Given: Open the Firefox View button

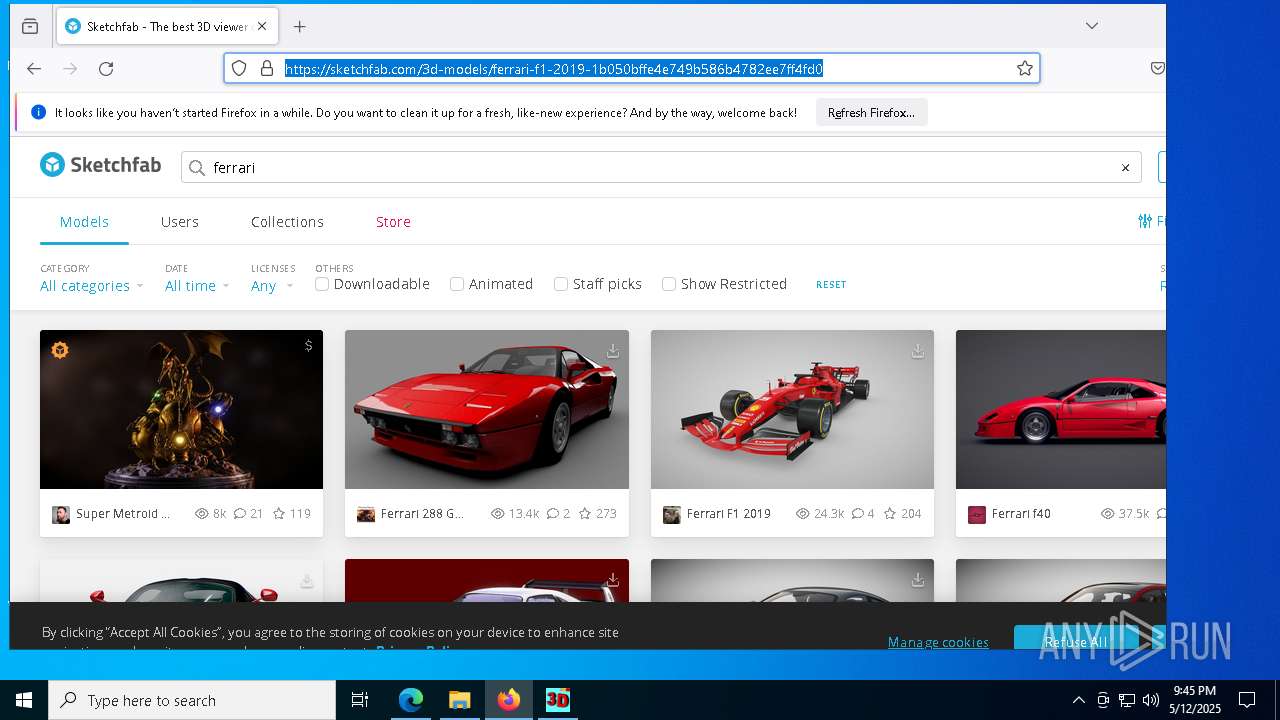Looking at the screenshot, I should (x=30, y=27).
